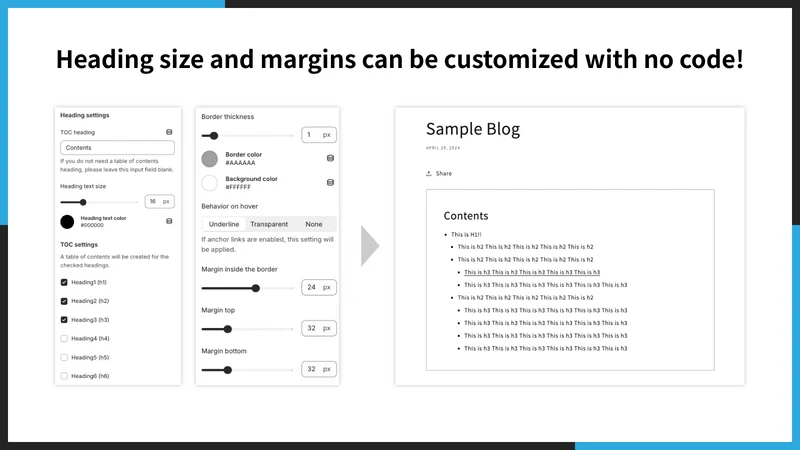Click the Margin bottom slider handle
Image resolution: width=800 pixels, height=450 pixels.
228,370
